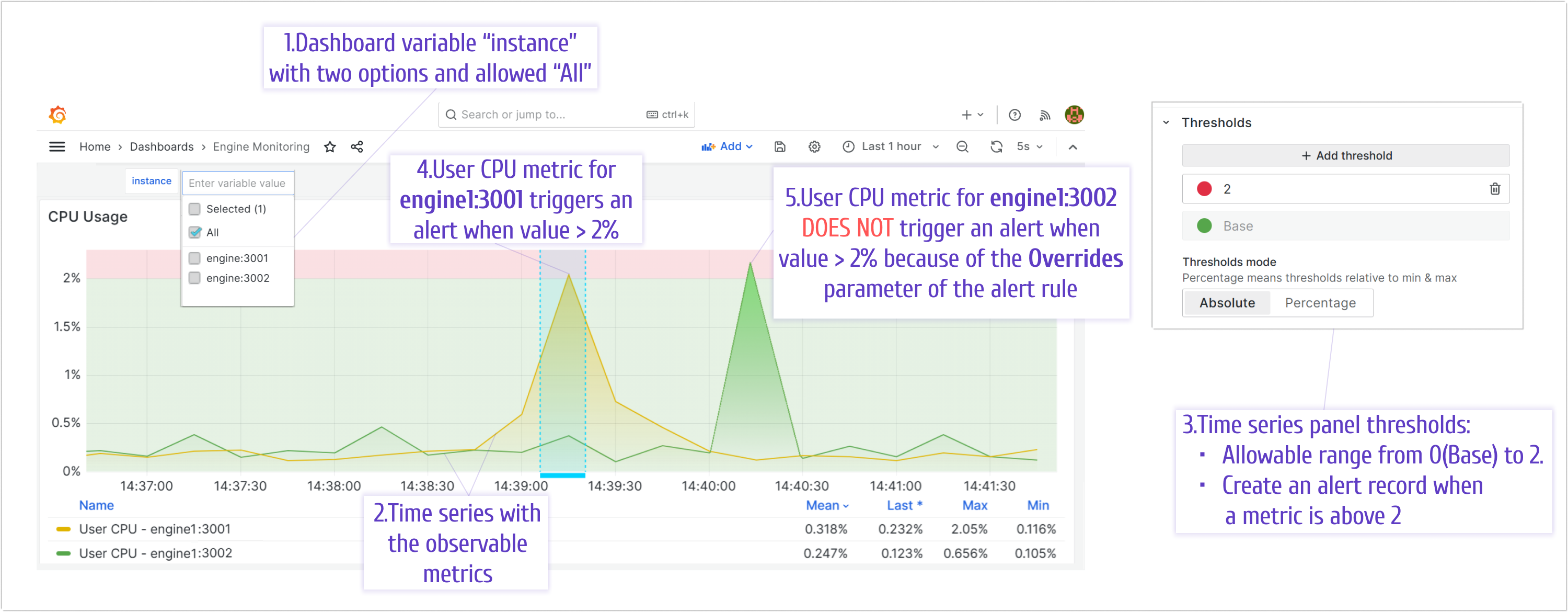This screenshot has width=1568, height=612.
Task: Open the red threshold color picker
Action: [x=1204, y=189]
